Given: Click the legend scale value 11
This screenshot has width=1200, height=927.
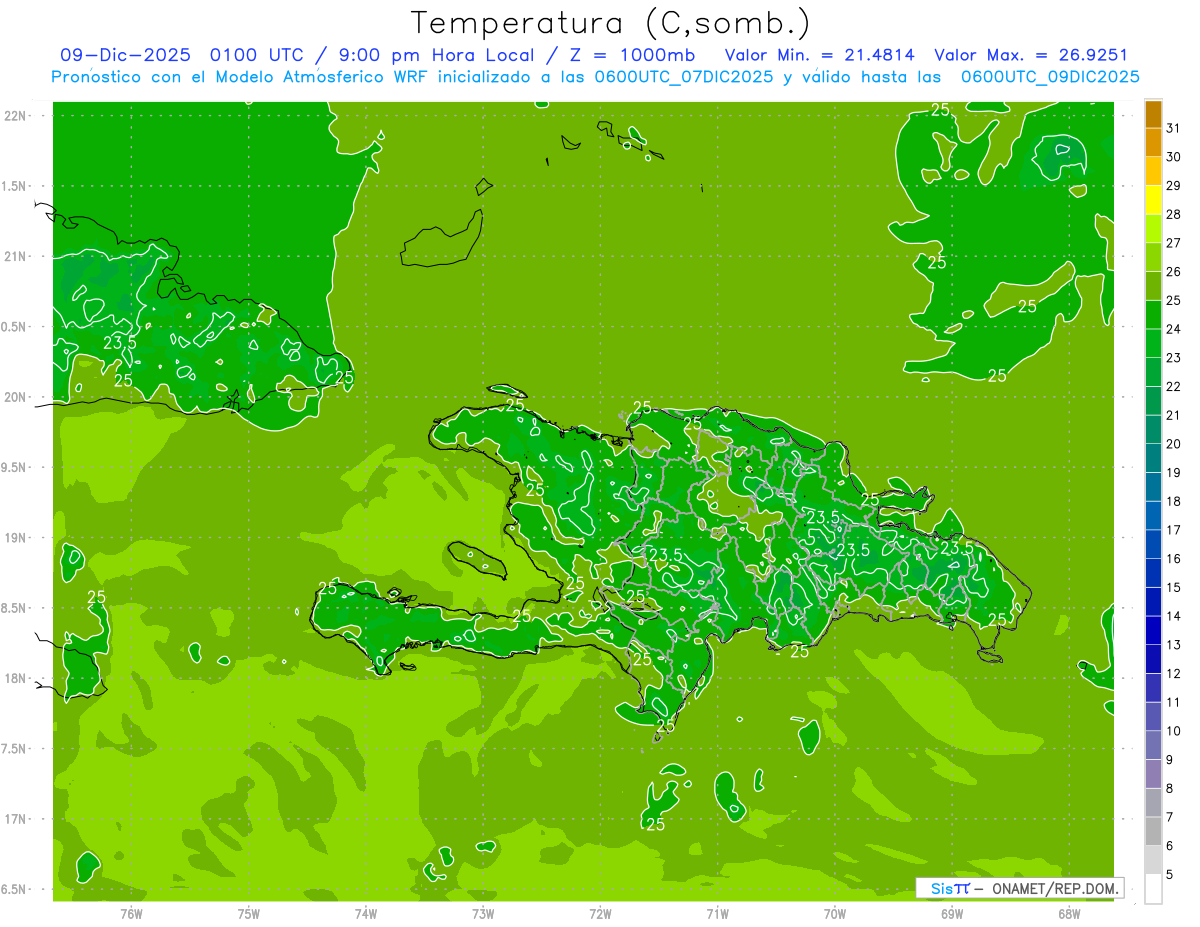Looking at the screenshot, I should 1174,702.
